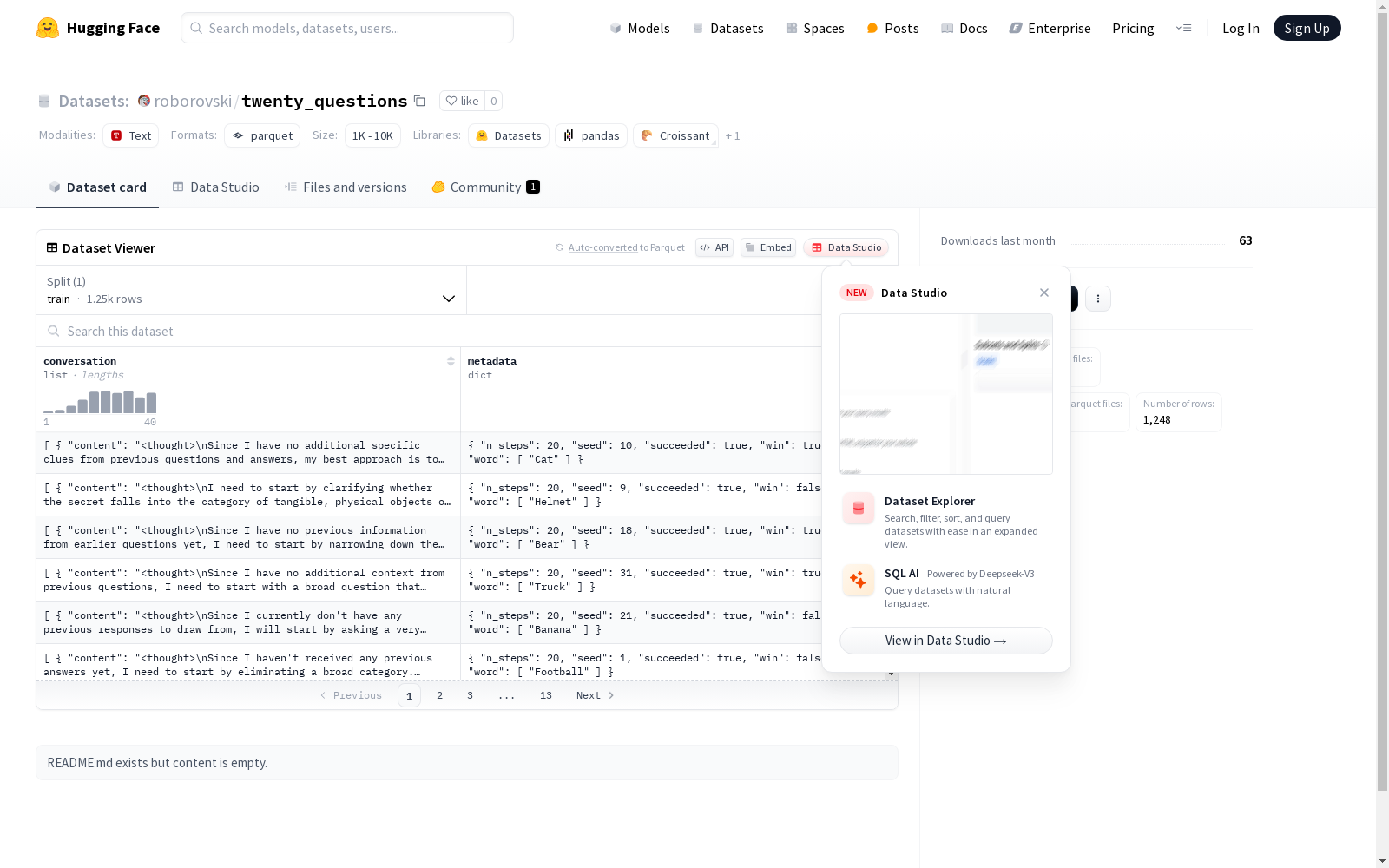1389x868 pixels.
Task: Close the Data Studio popup
Action: 1044,293
